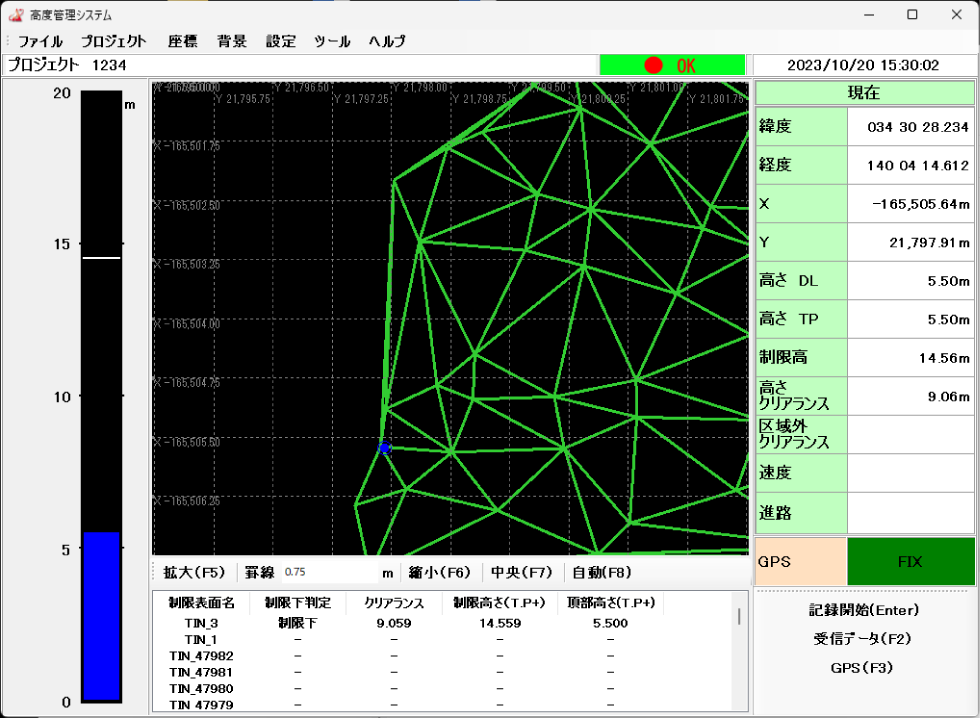This screenshot has width=980, height=718.
Task: Click the table vertical scrollbar
Action: [739, 616]
